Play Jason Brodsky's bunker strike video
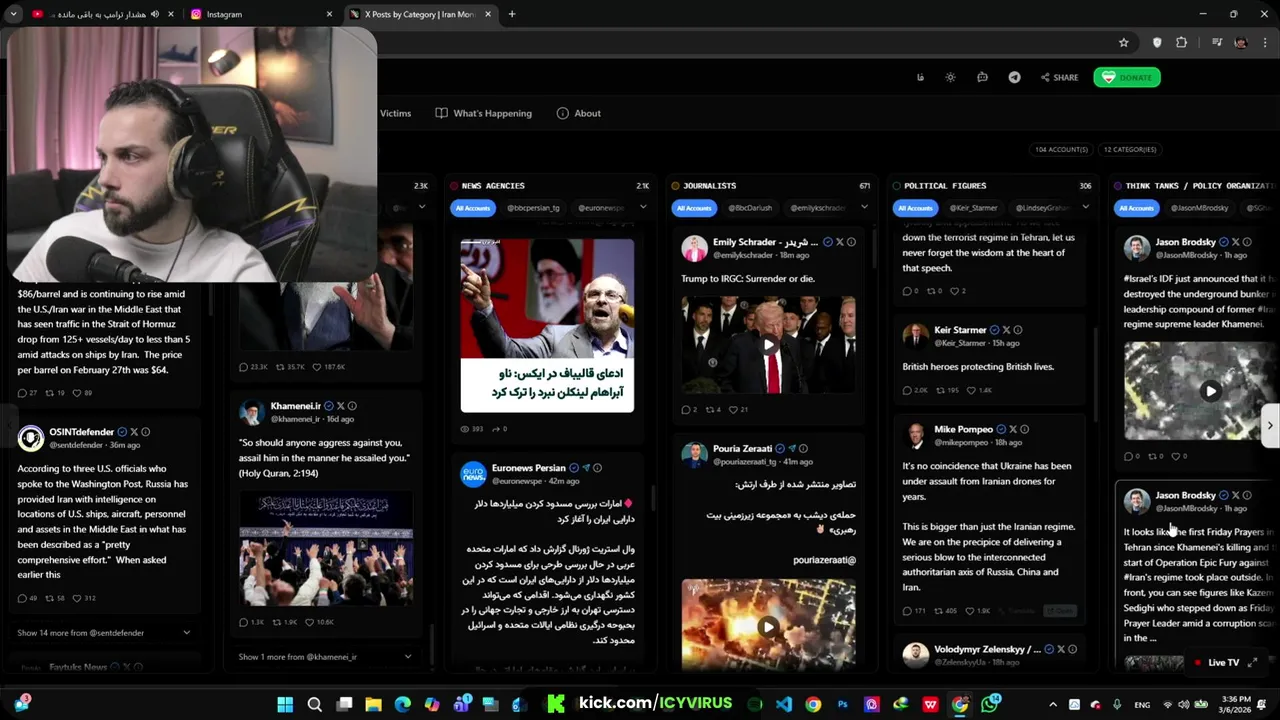Screen dimensions: 1280x720 coord(1210,391)
